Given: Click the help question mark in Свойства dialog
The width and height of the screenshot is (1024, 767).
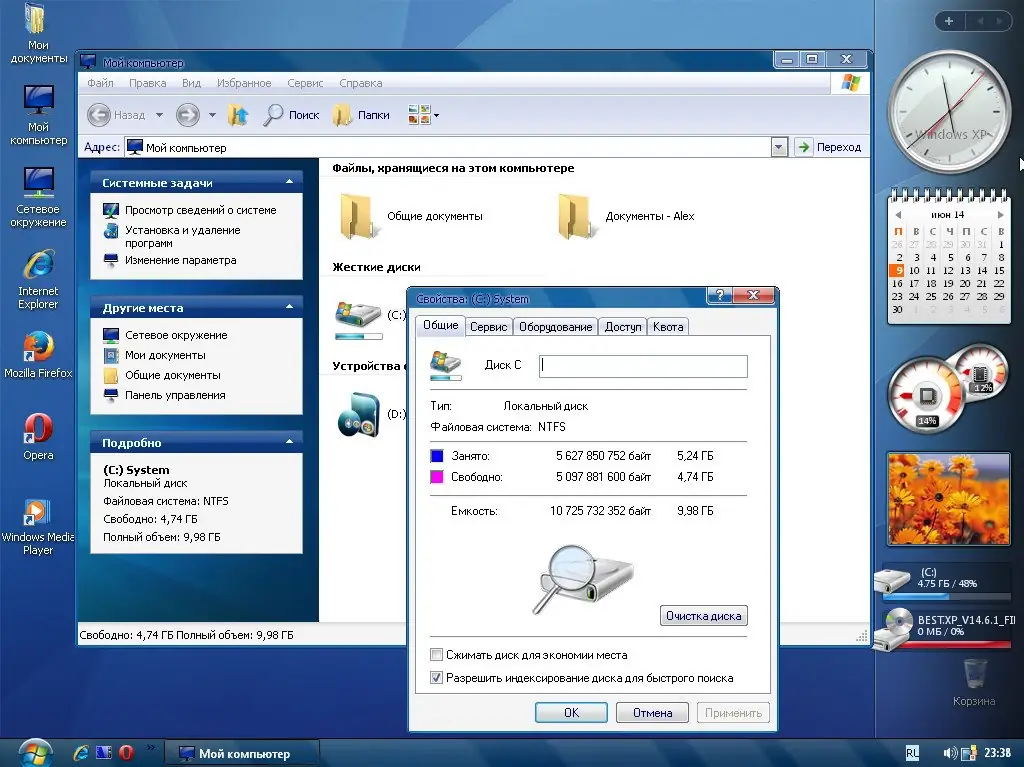Looking at the screenshot, I should [720, 295].
